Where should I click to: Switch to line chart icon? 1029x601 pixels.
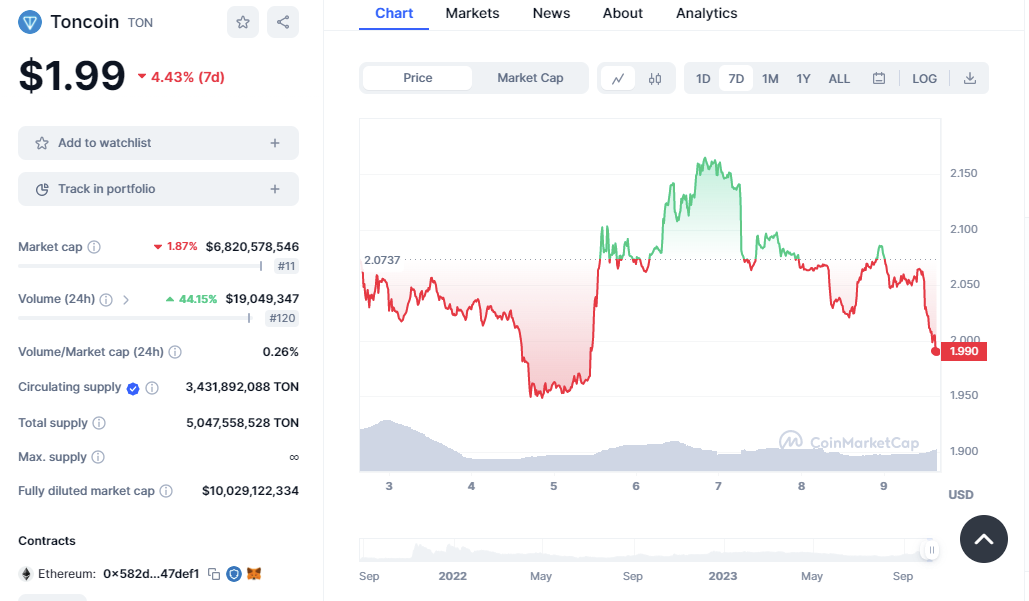tap(618, 79)
